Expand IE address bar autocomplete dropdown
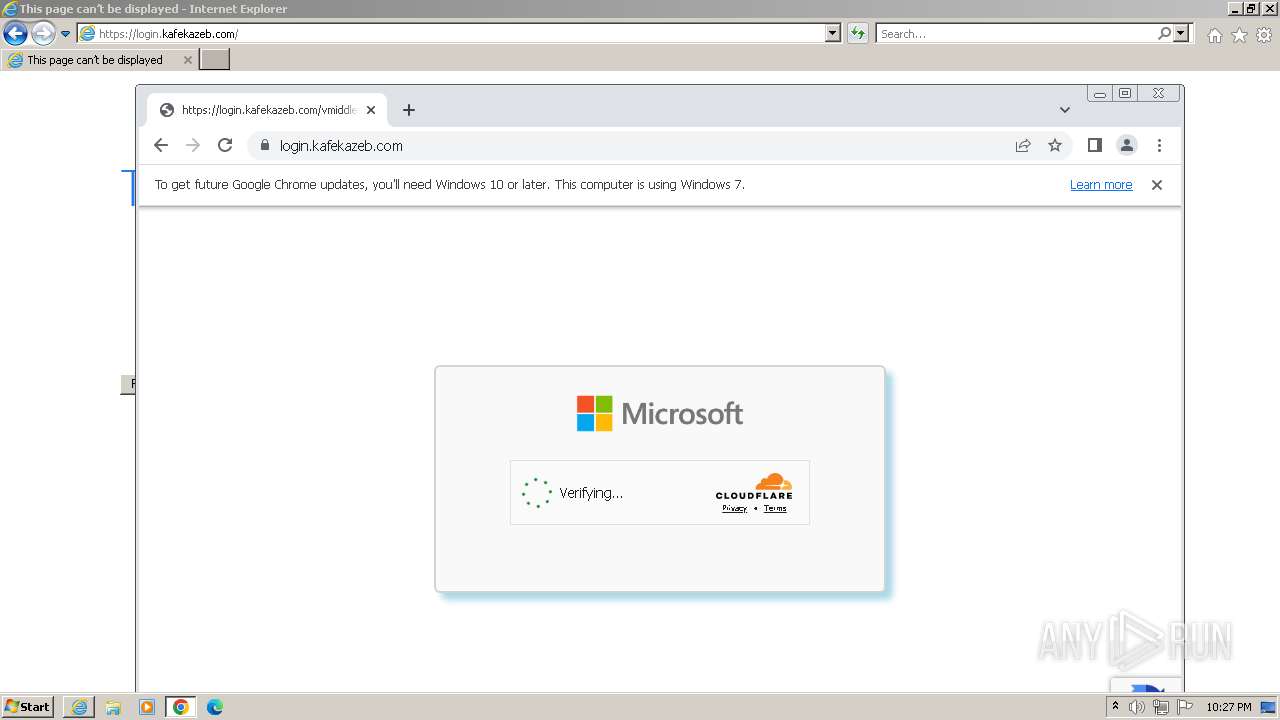This screenshot has width=1280, height=720. coord(833,34)
